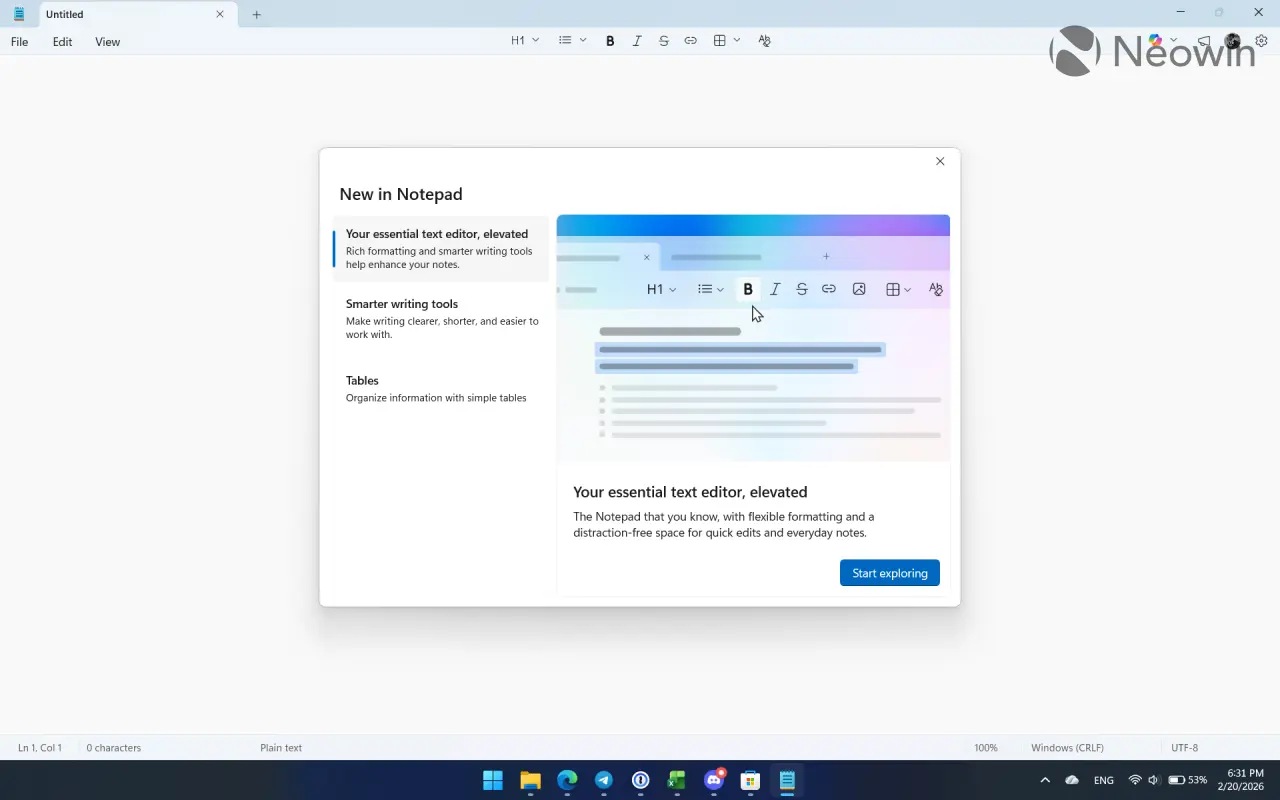Expand the list style dropdown arrow
This screenshot has height=800, width=1280.
pos(583,40)
